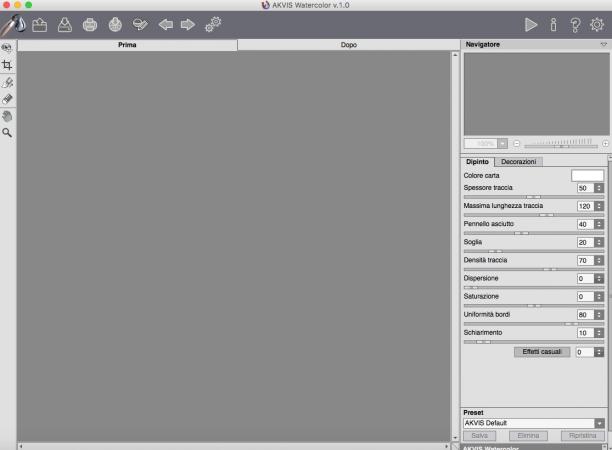Image resolution: width=612 pixels, height=450 pixels.
Task: Click the Elimina preset button
Action: 528,436
